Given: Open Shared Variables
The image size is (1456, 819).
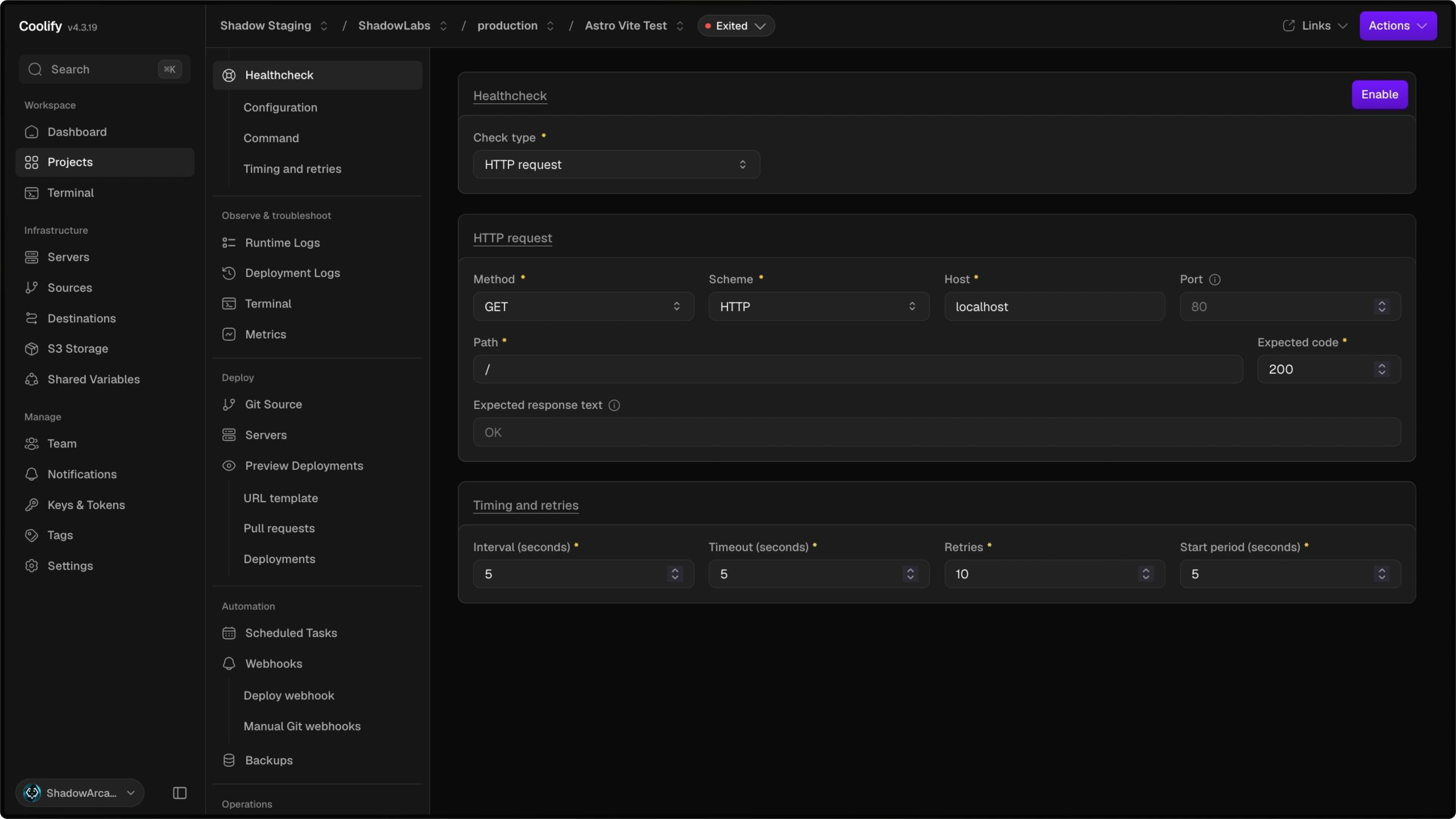Looking at the screenshot, I should [x=105, y=379].
